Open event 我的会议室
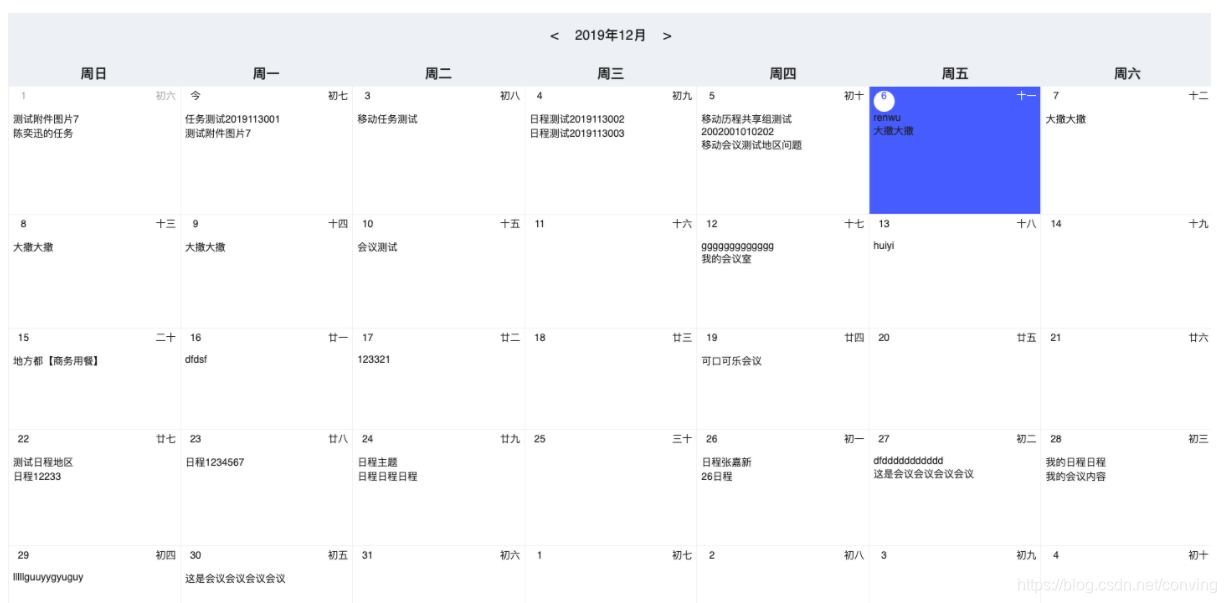The image size is (1226, 603). point(726,259)
